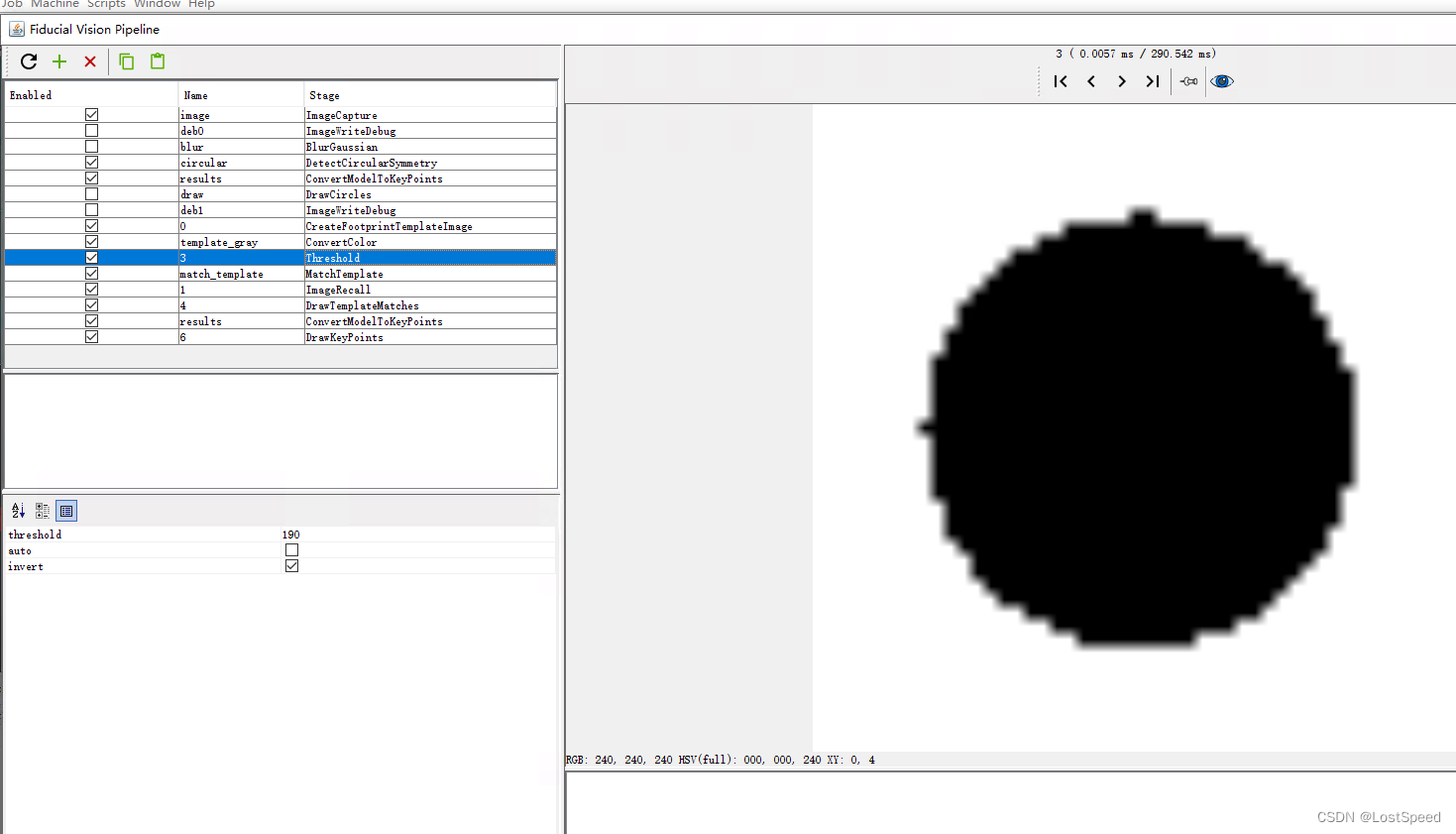Disable the template_gray ConvertColor stage
Image resolution: width=1456 pixels, height=834 pixels.
(x=91, y=242)
